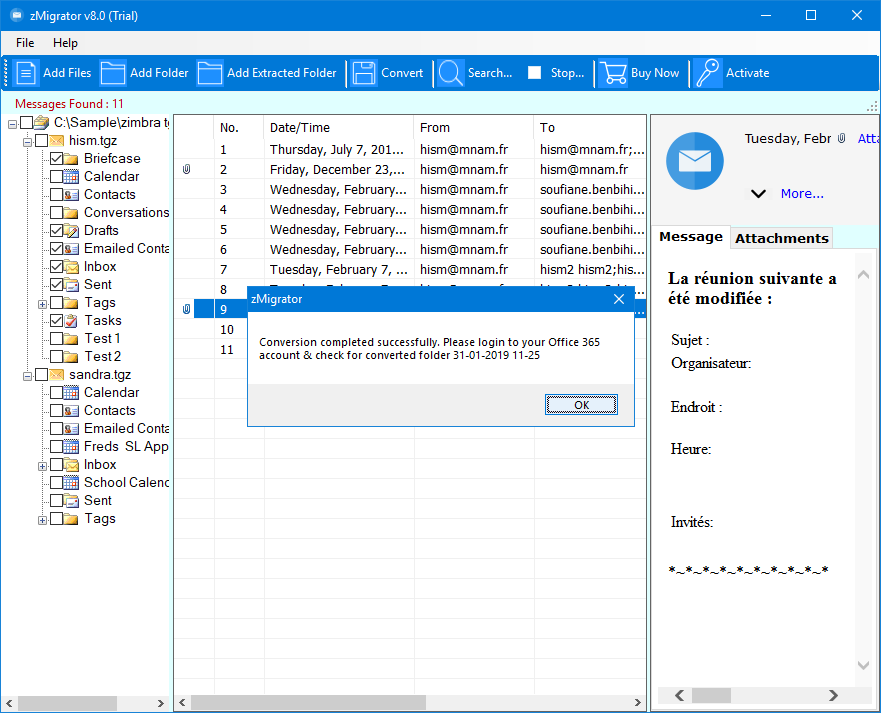Click the sandra.tgz mailbox envelope icon
The height and width of the screenshot is (713, 881).
click(x=57, y=374)
